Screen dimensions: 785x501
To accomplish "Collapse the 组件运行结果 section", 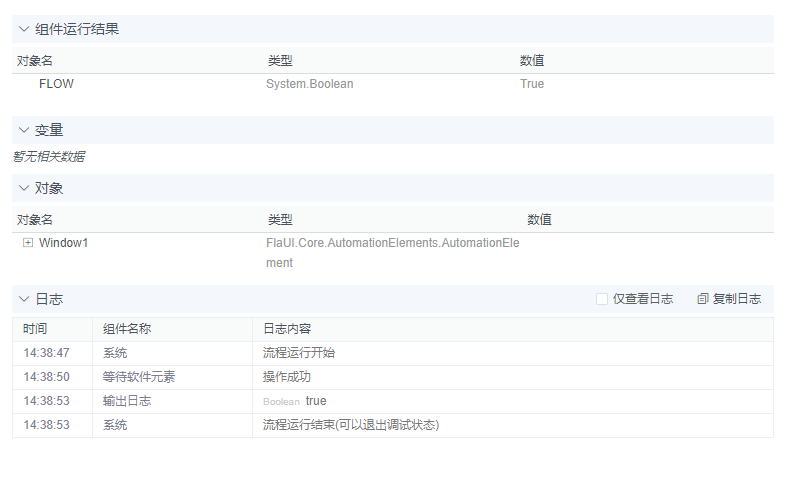I will [x=24, y=29].
